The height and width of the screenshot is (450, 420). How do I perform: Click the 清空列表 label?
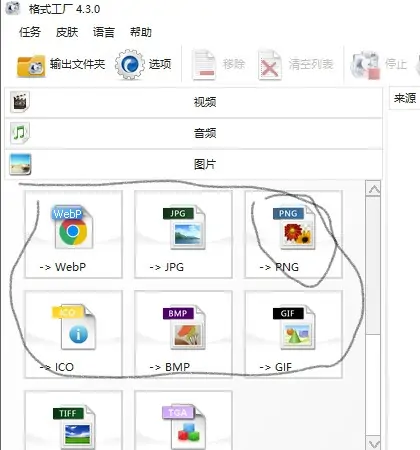(x=311, y=64)
